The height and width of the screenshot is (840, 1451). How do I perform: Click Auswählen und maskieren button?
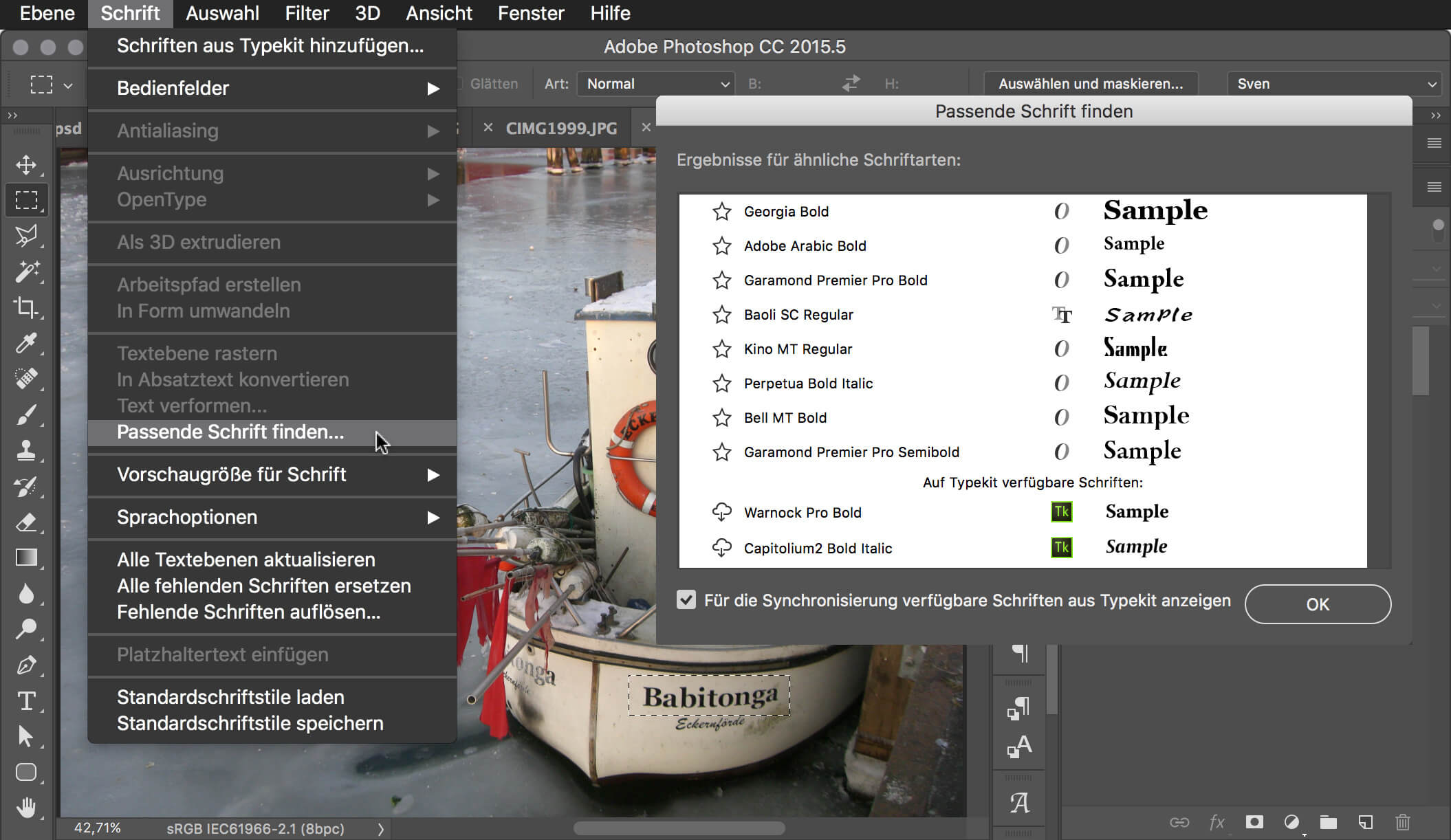click(1091, 84)
